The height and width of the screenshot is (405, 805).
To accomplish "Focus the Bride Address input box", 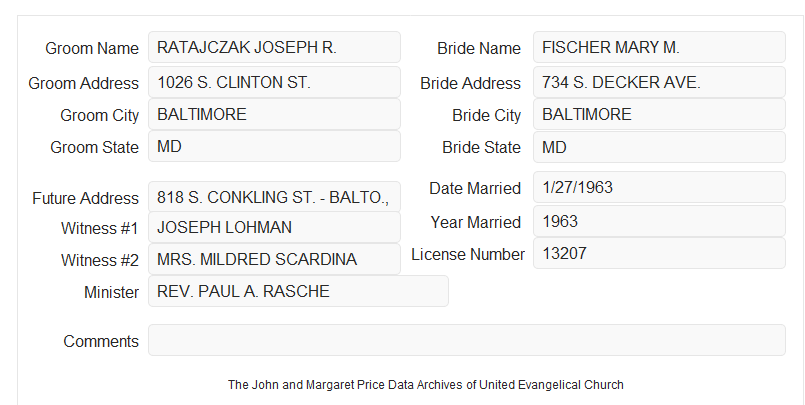I will click(x=659, y=82).
